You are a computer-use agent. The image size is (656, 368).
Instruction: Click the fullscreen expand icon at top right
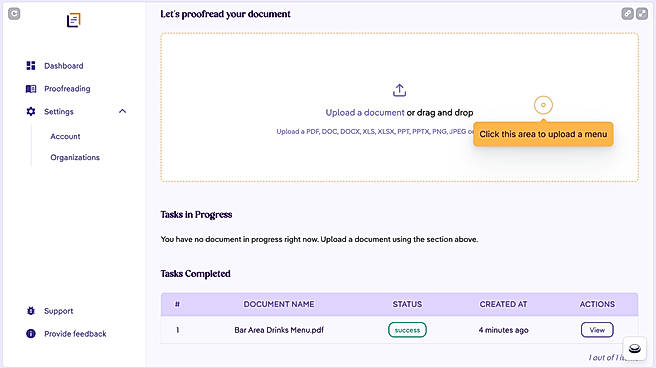[642, 14]
